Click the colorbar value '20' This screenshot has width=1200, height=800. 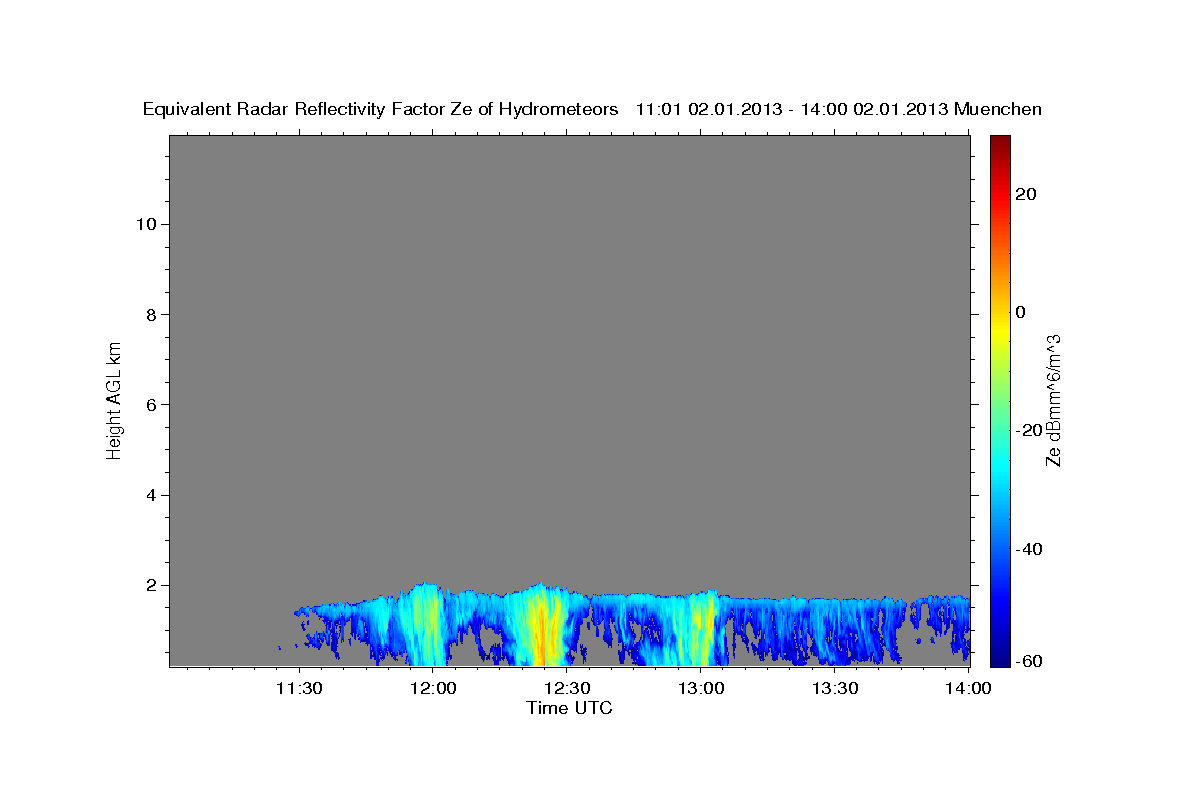tap(1026, 194)
